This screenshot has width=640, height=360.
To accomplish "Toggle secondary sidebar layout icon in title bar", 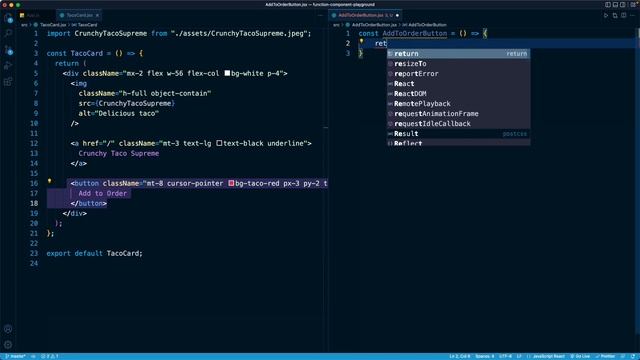I will coord(622,5).
